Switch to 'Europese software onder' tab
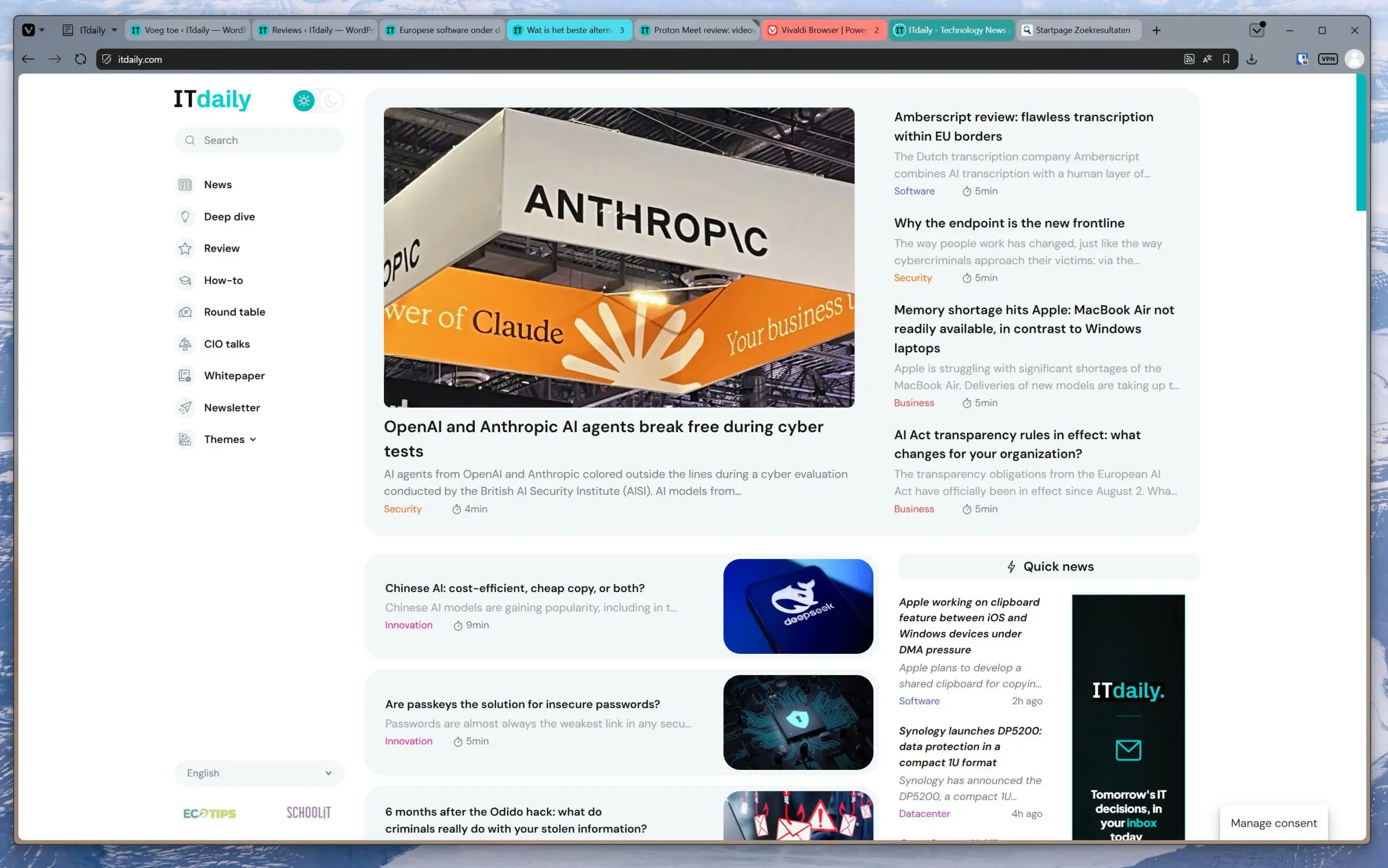Image resolution: width=1388 pixels, height=868 pixels. click(x=443, y=30)
